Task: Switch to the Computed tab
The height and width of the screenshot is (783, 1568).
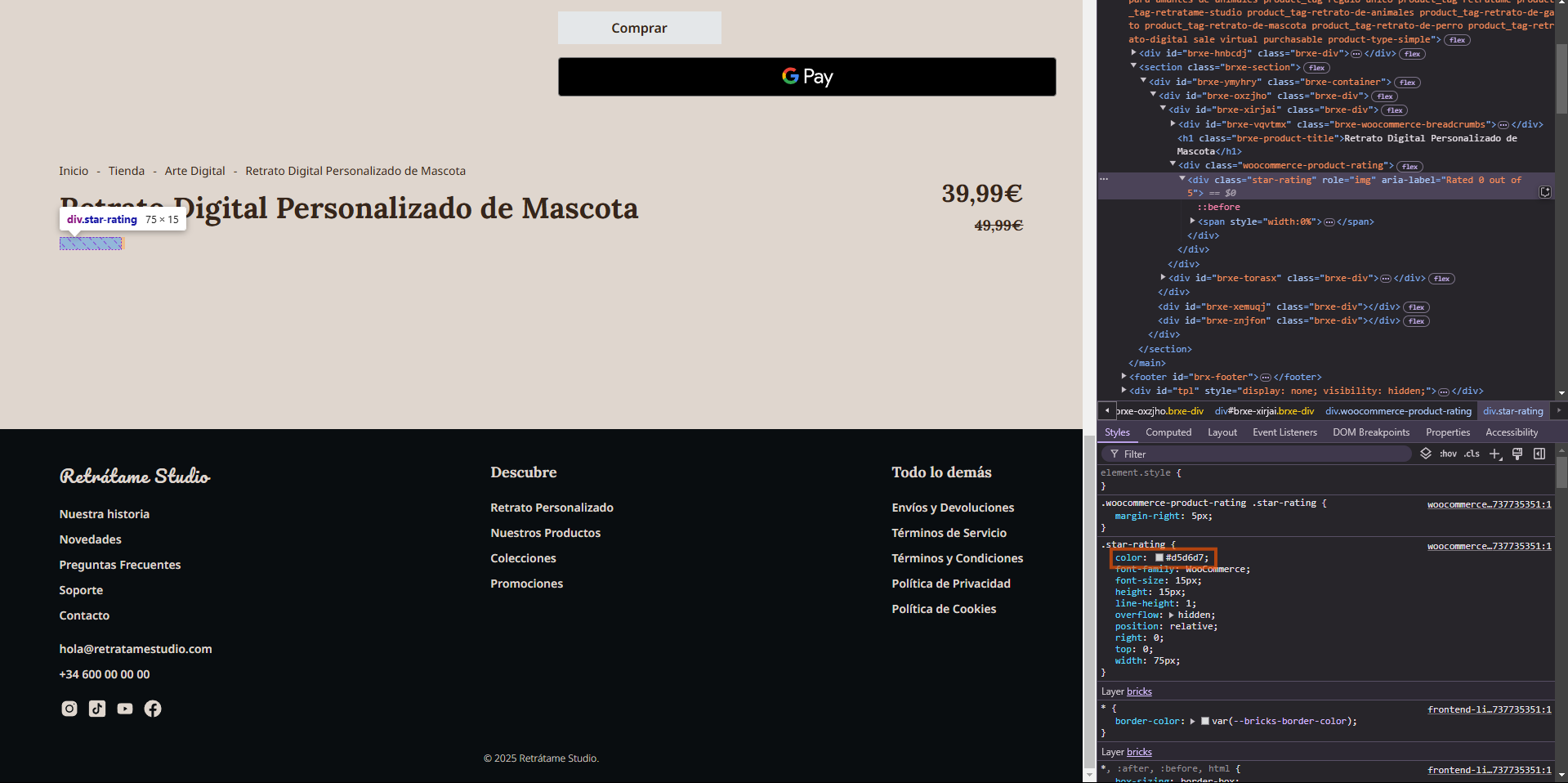Action: tap(1168, 432)
